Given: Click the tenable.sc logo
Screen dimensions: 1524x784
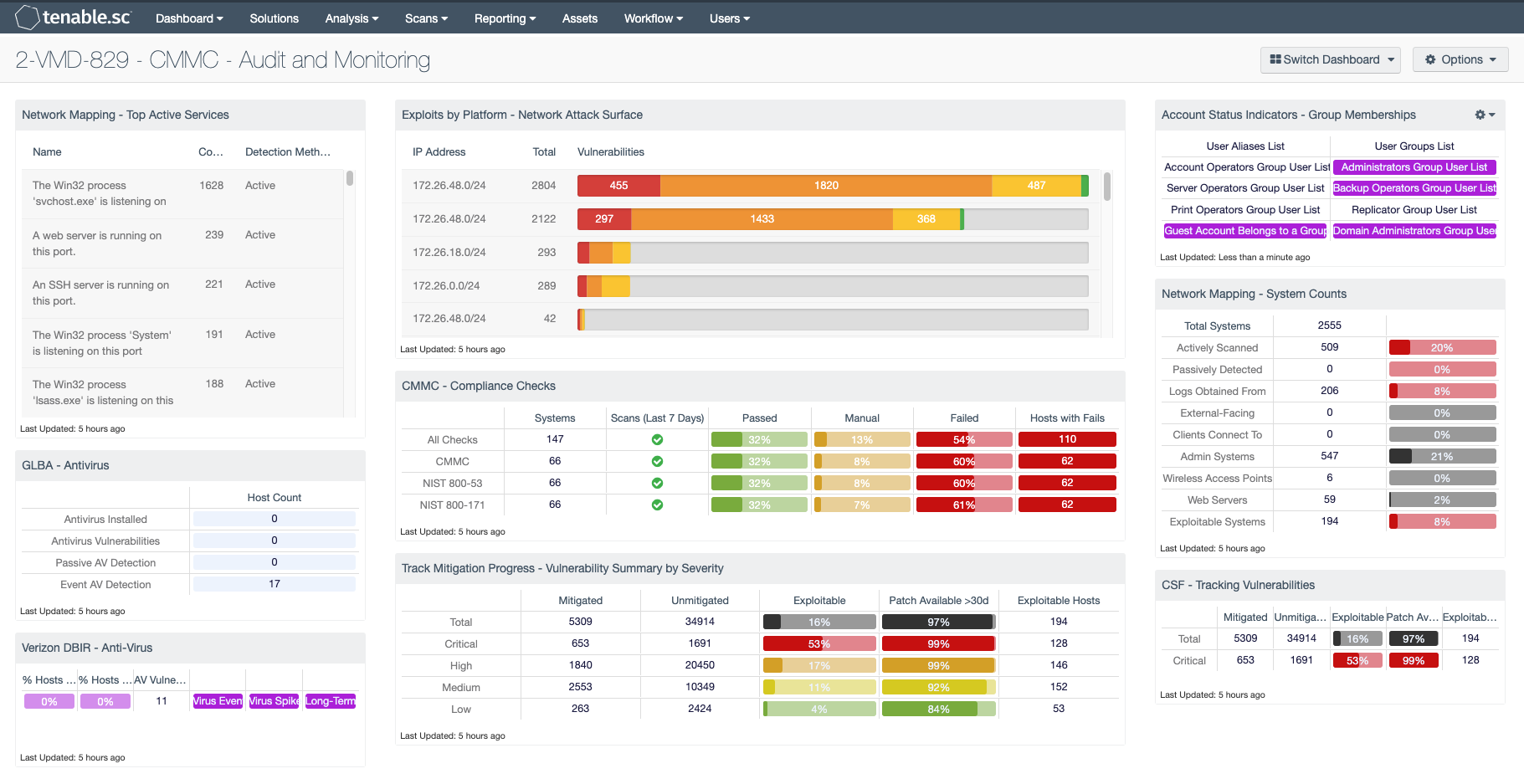Looking at the screenshot, I should 74,17.
